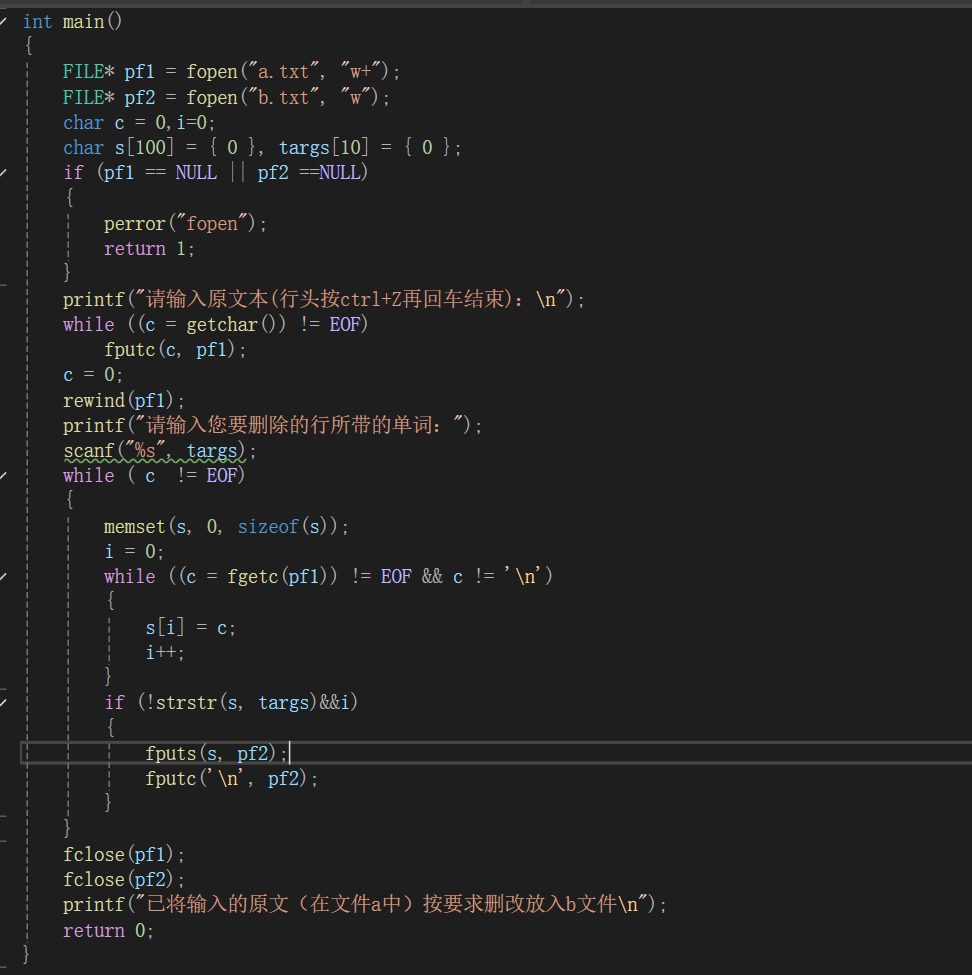Click the 'memset(s, 0, sizeof(s));' line
Screen dimensions: 972x975
point(226,527)
